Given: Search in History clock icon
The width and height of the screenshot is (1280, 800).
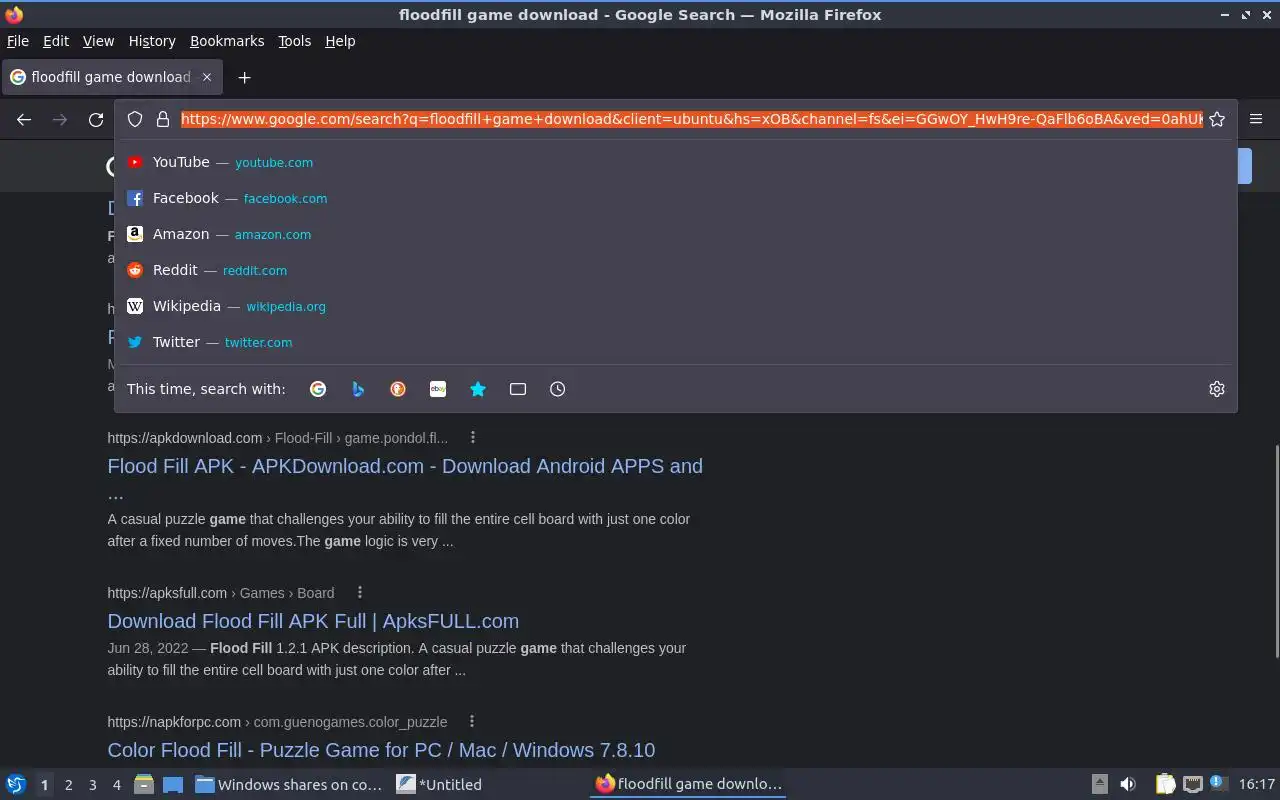Looking at the screenshot, I should [x=558, y=389].
